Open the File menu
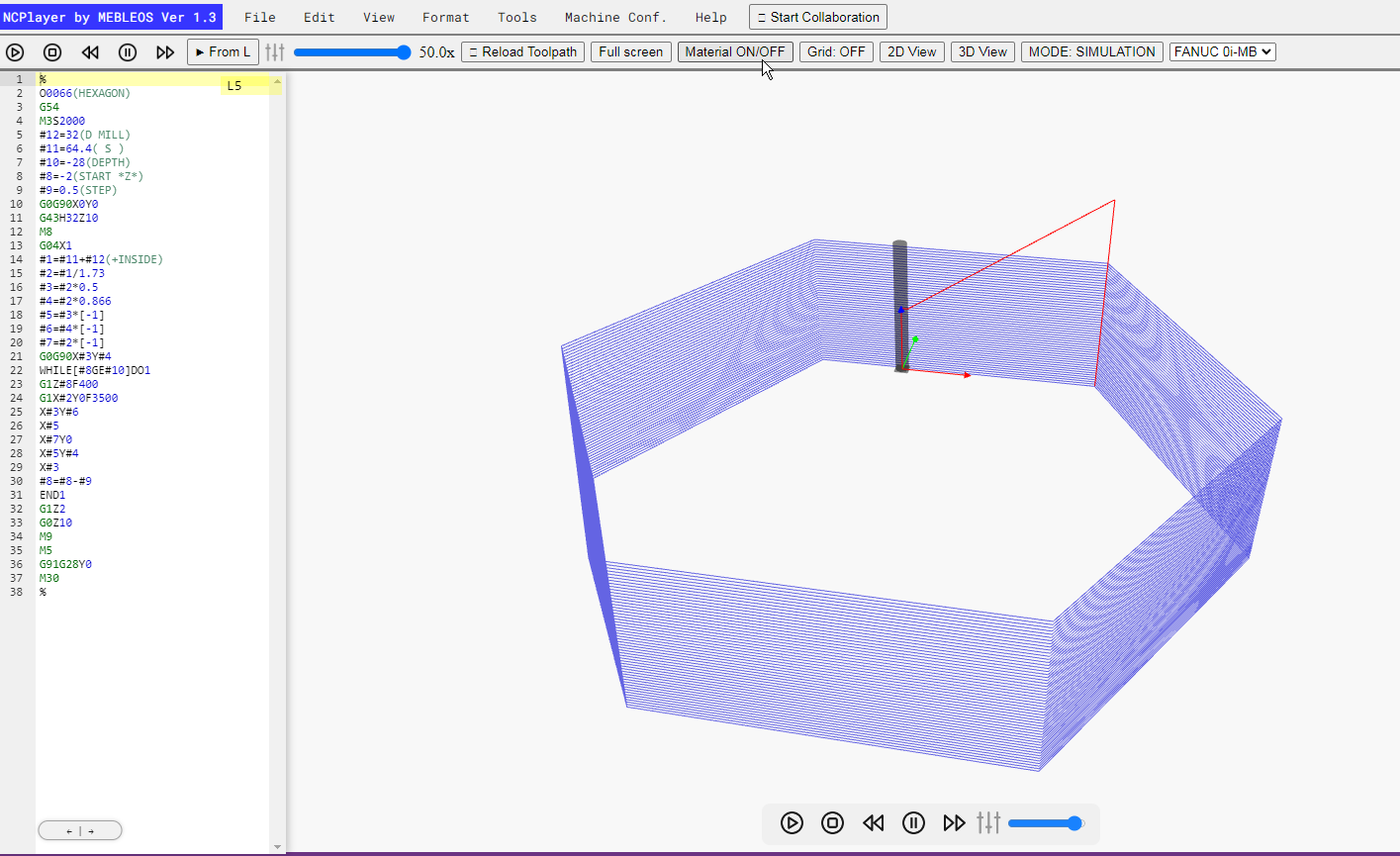 coord(260,17)
